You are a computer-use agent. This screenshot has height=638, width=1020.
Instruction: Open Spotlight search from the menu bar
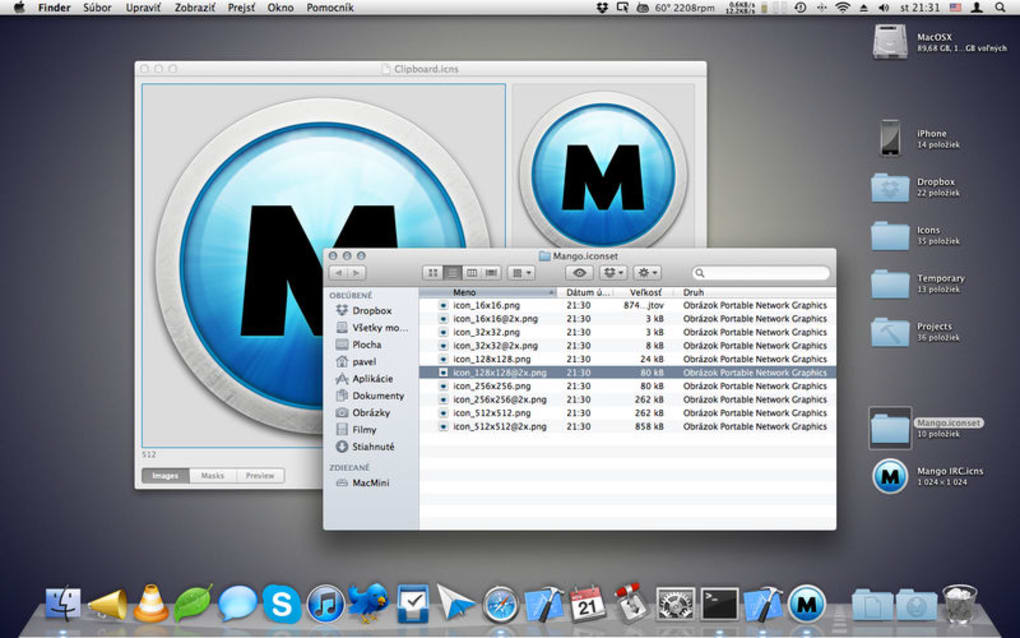(x=1000, y=7)
